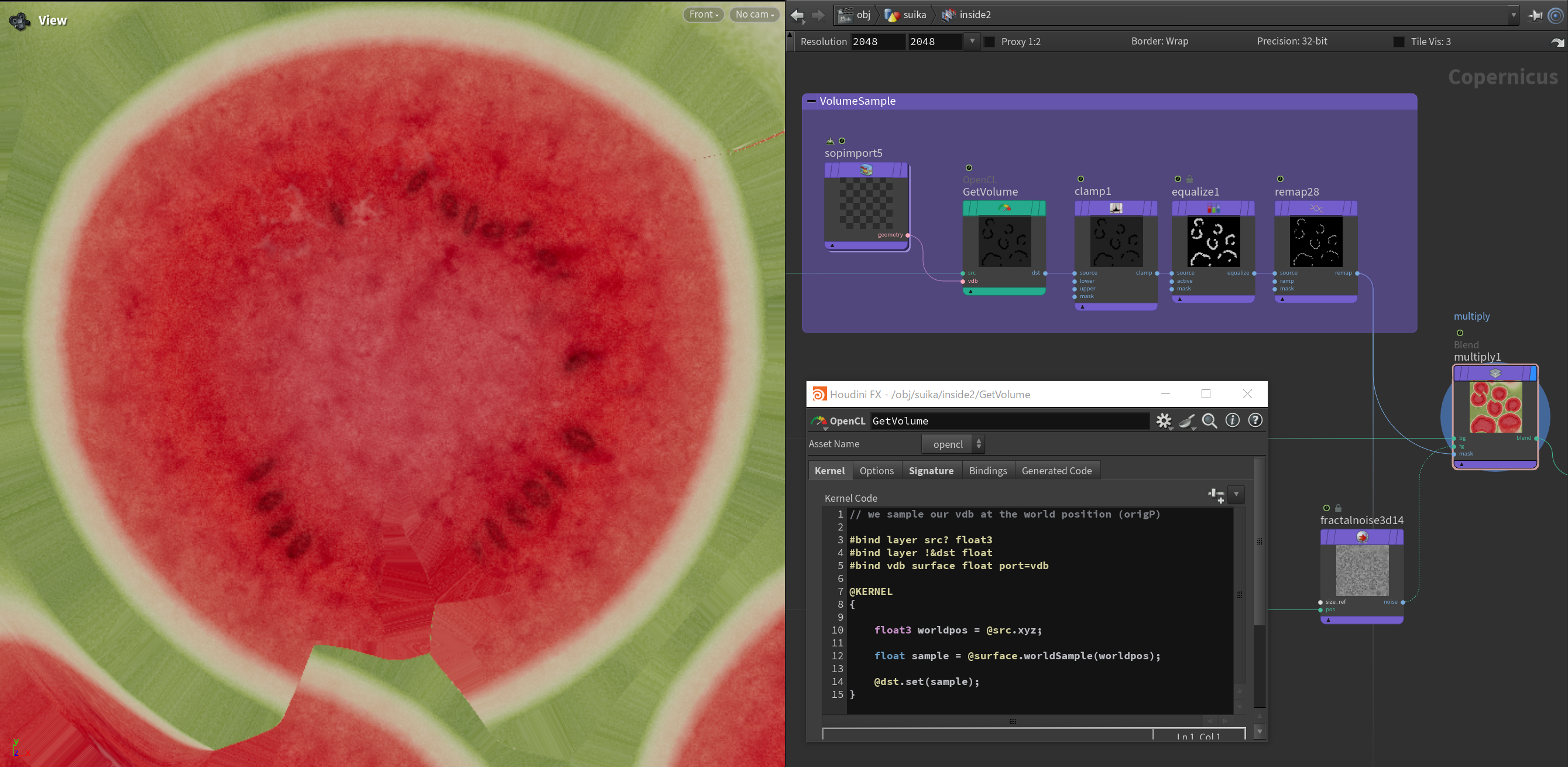This screenshot has height=767, width=1568.
Task: Click the add spare parameter icon above Kernel Code
Action: coord(1216,495)
